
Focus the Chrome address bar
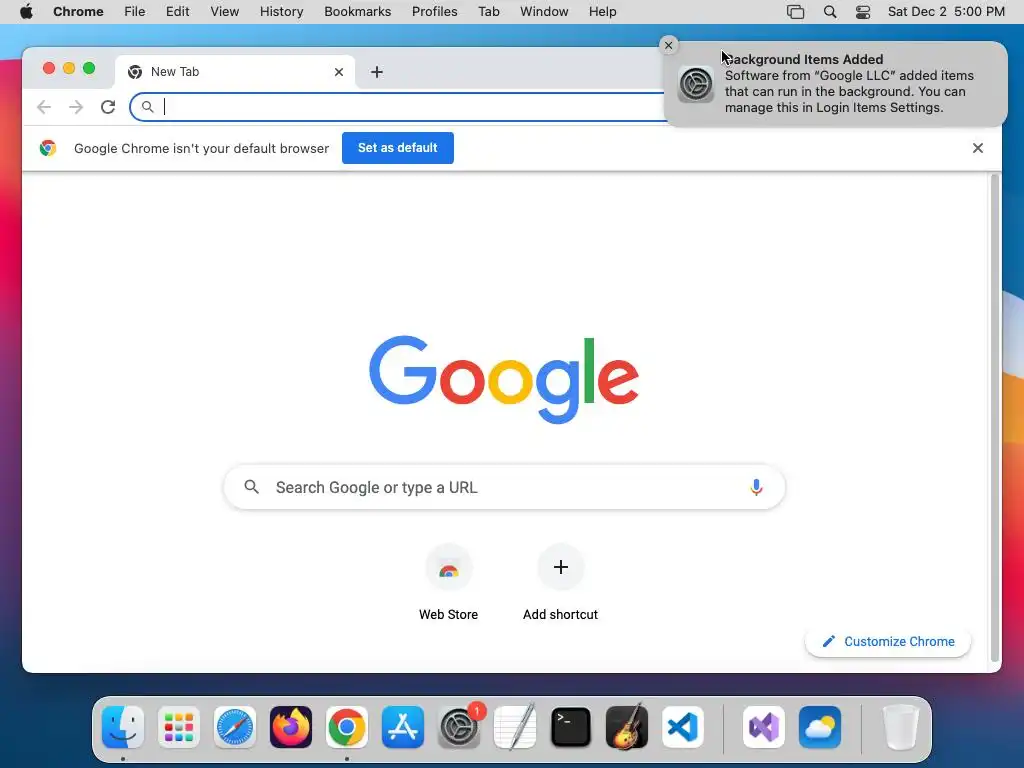pos(398,107)
